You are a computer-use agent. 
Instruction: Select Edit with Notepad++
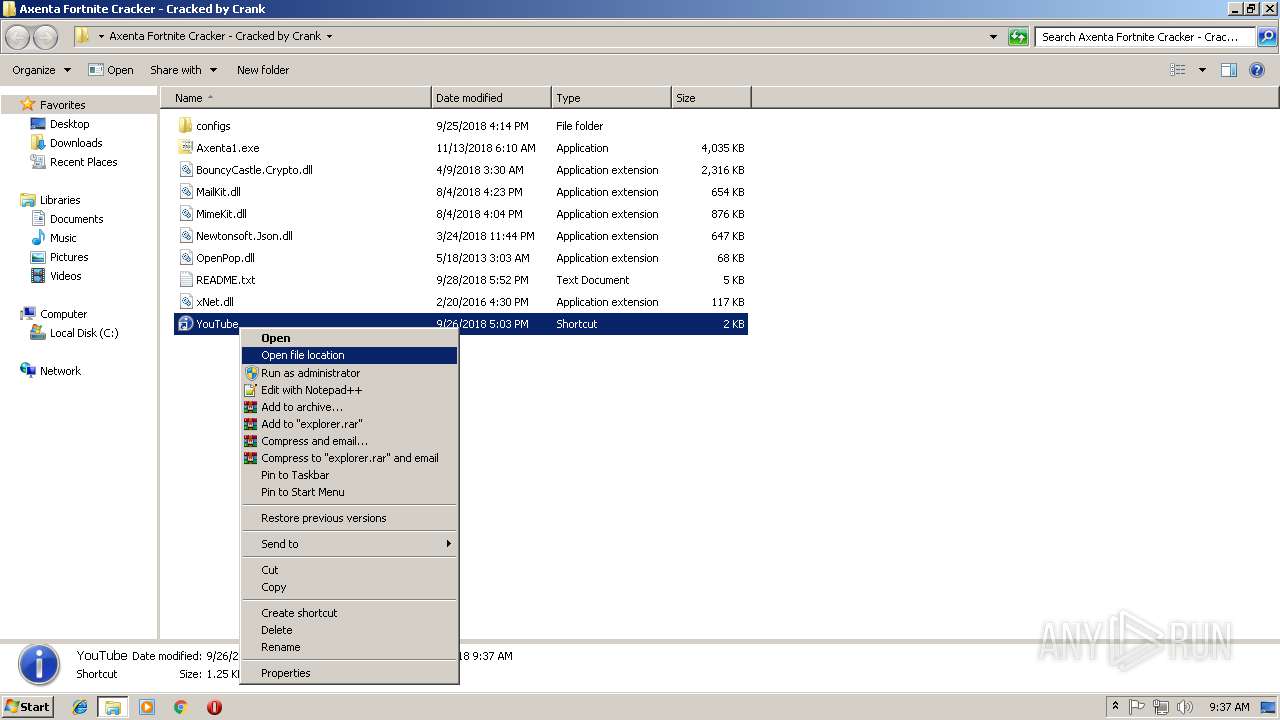349,390
